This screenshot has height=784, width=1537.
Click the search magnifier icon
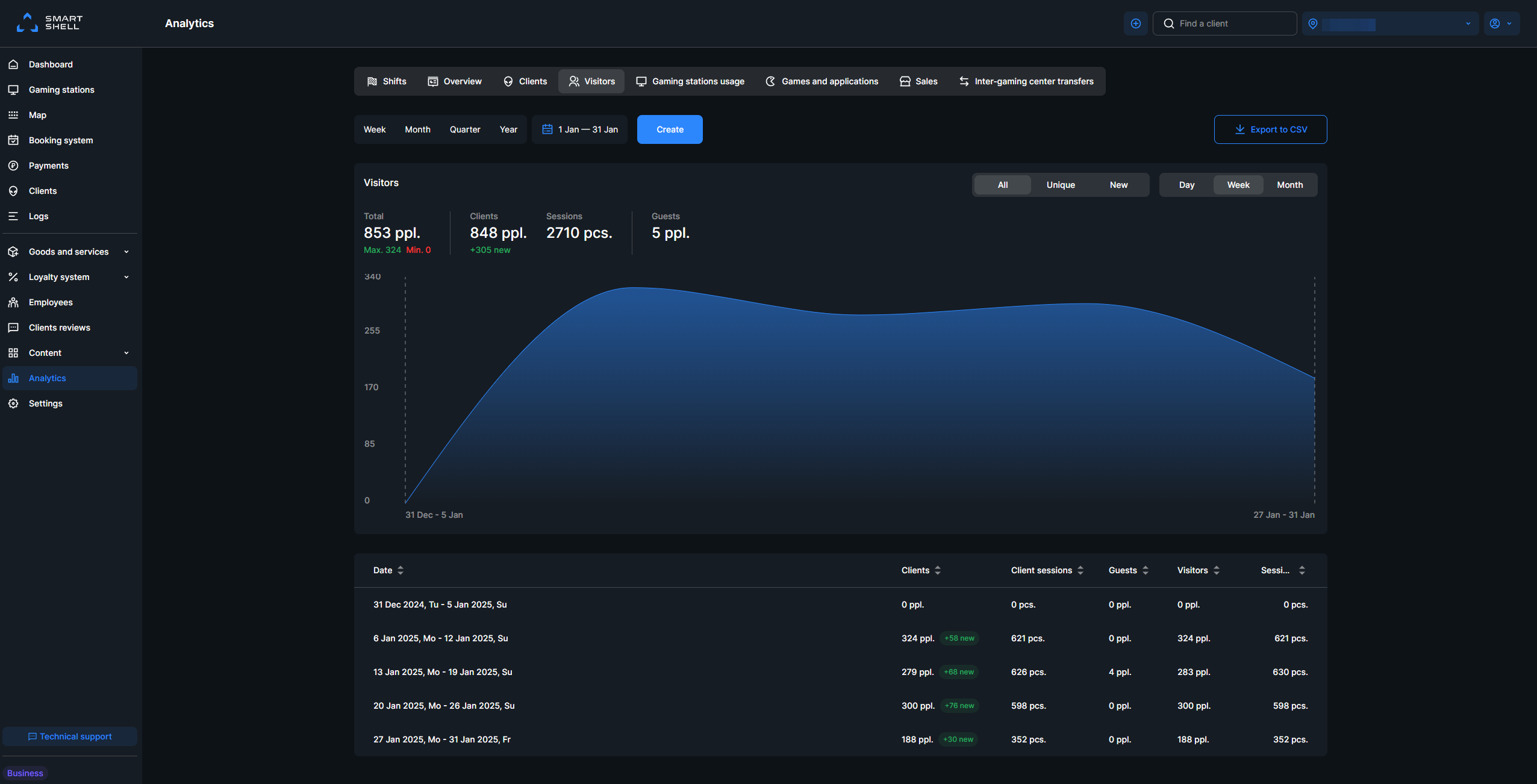click(1168, 23)
